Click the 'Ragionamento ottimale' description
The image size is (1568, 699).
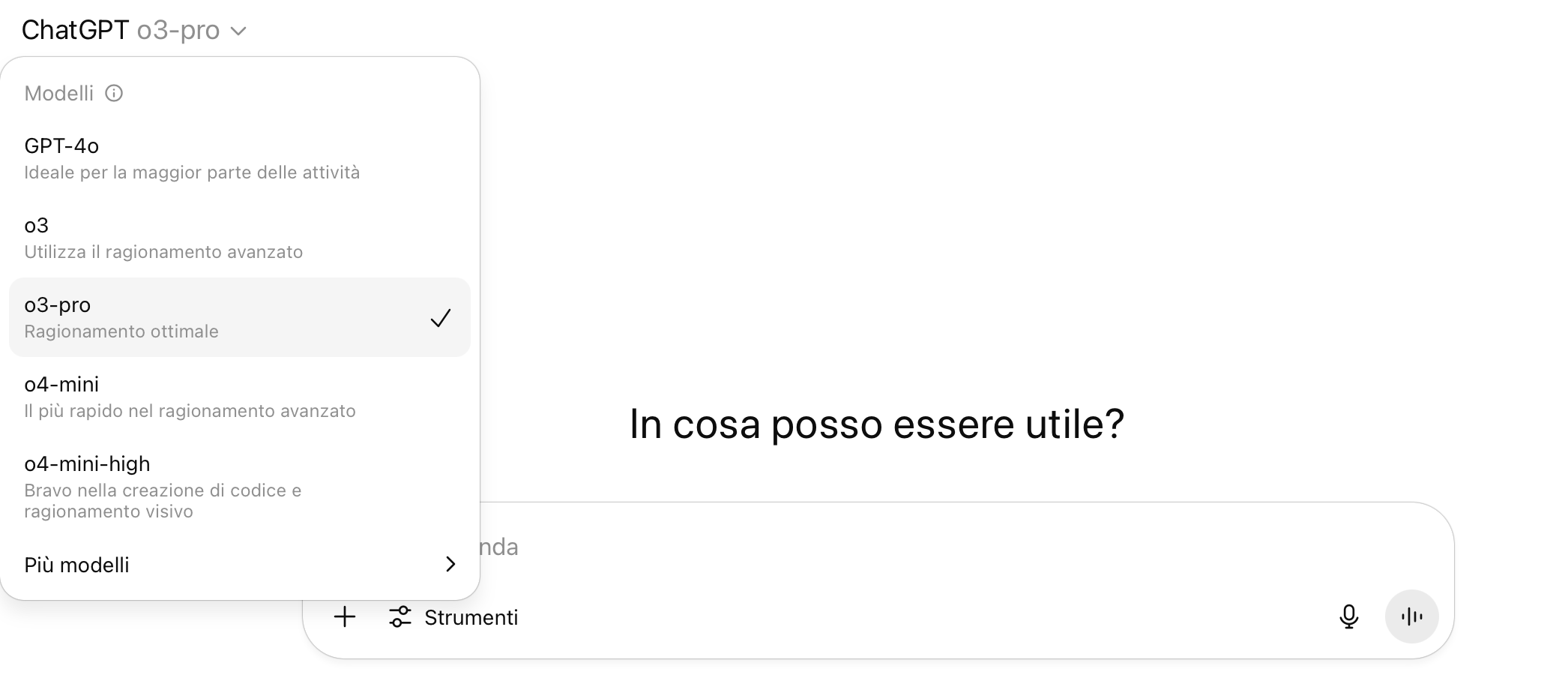pos(121,331)
